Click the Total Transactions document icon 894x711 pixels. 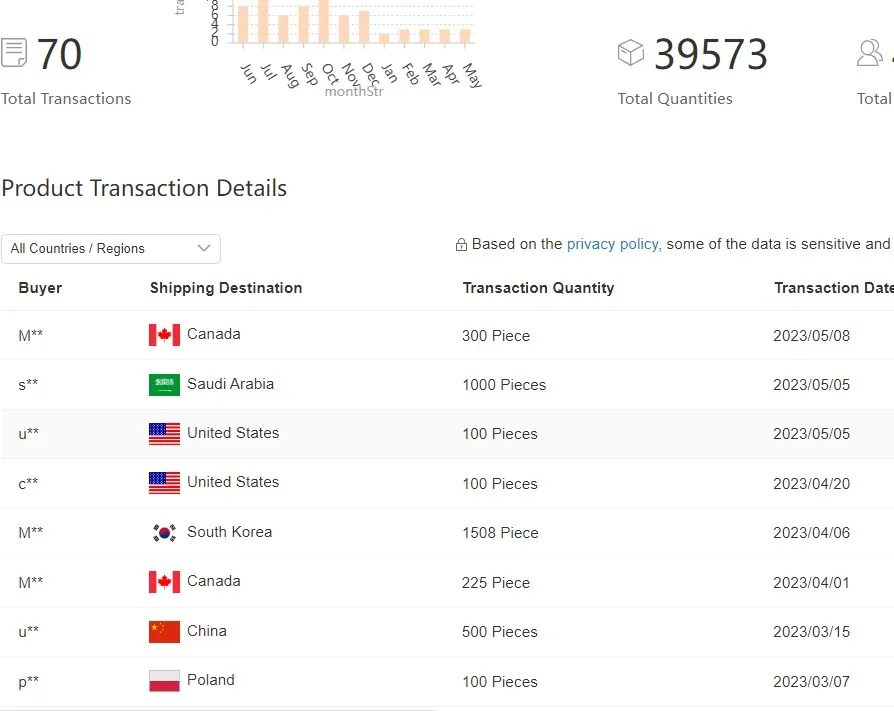pyautogui.click(x=14, y=52)
